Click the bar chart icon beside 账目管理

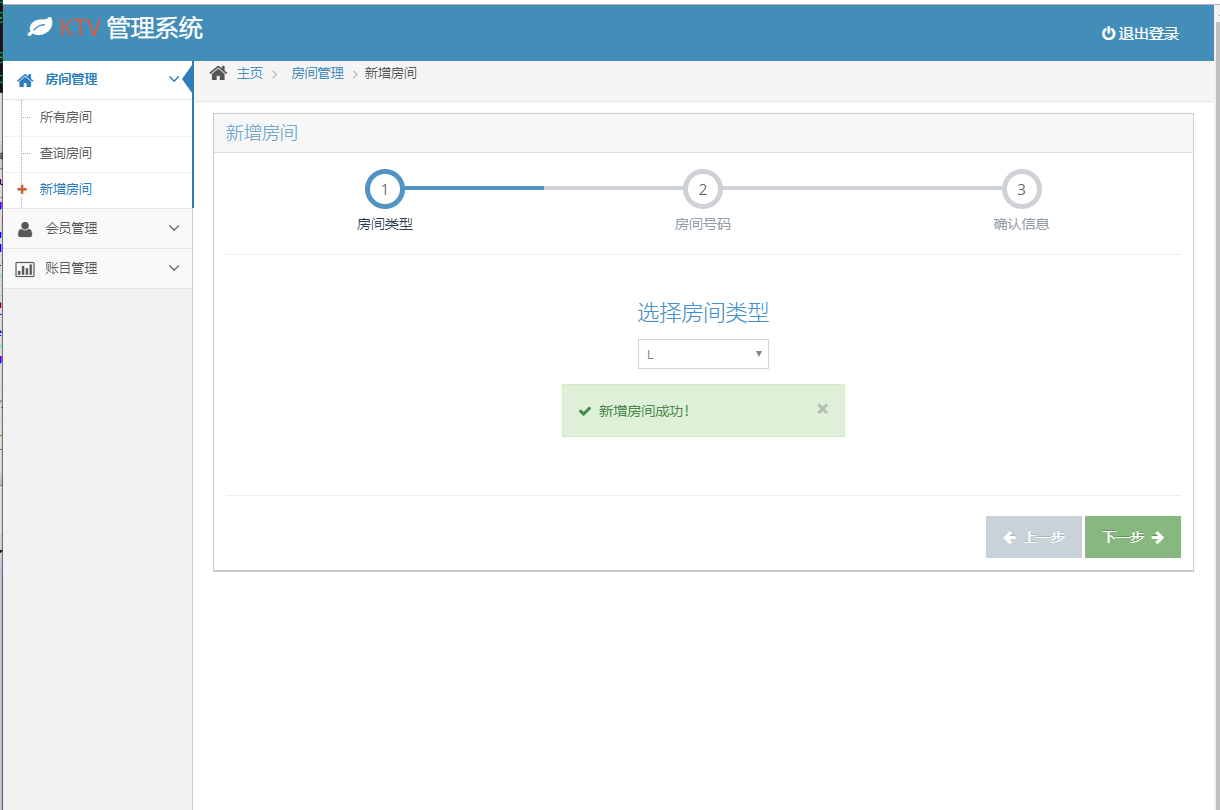[24, 268]
